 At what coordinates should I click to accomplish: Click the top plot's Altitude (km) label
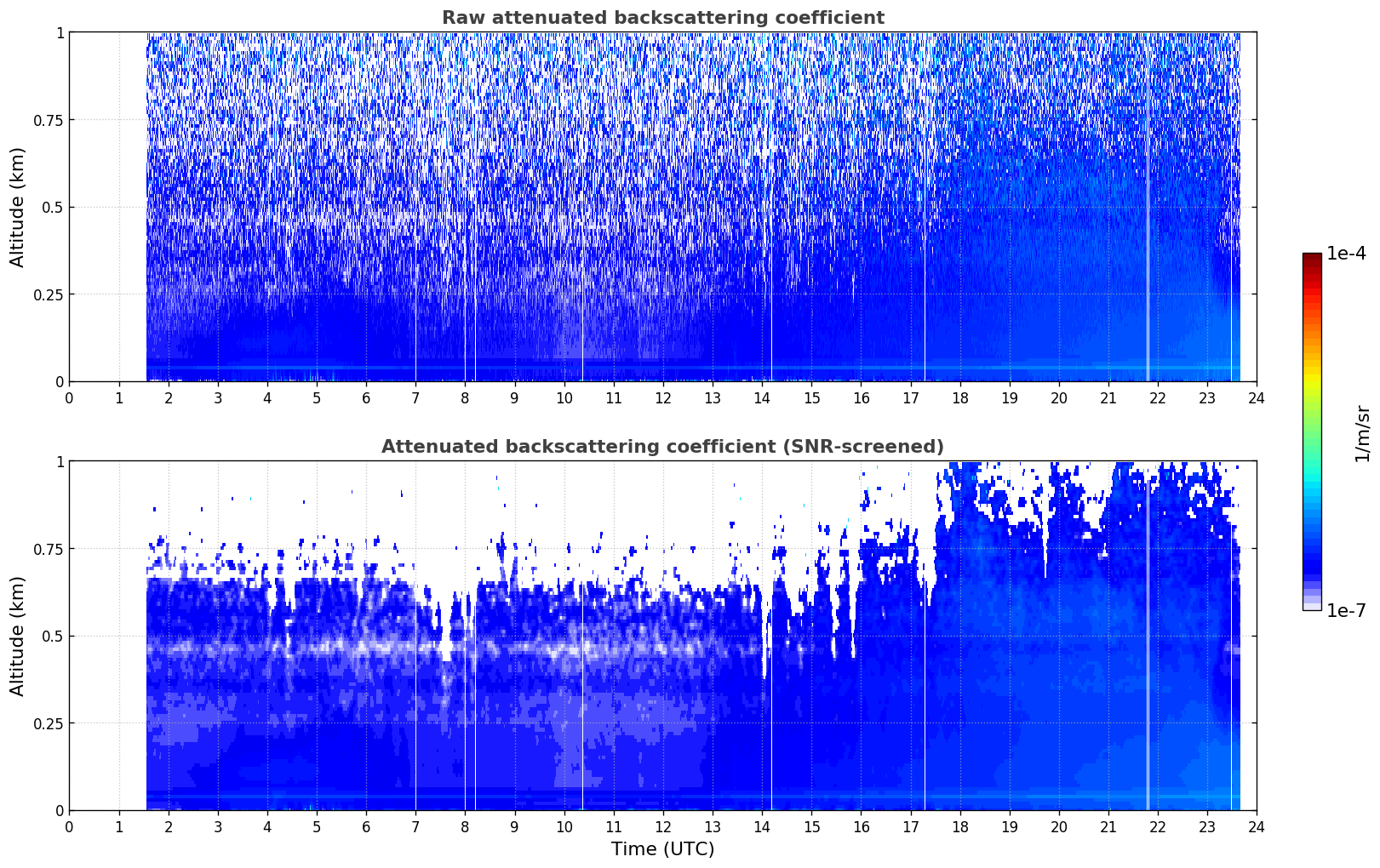[18, 207]
